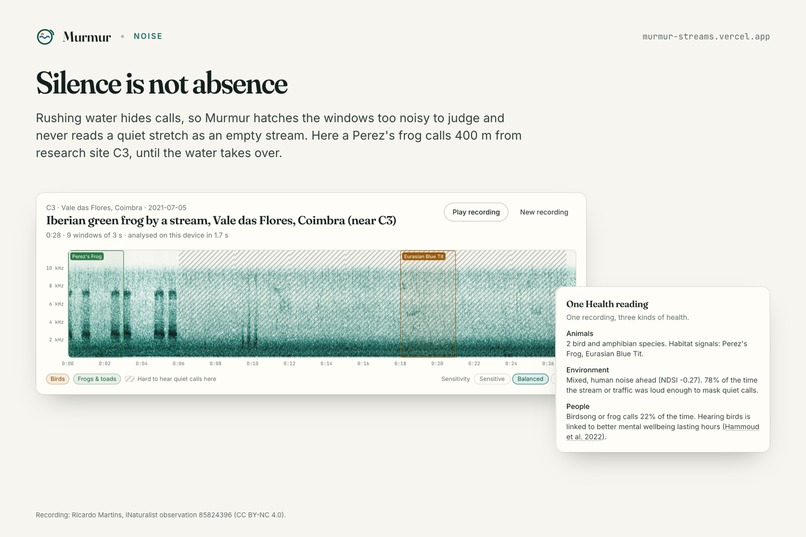Toggle the Birds filter chip
Image resolution: width=806 pixels, height=537 pixels.
pos(58,379)
